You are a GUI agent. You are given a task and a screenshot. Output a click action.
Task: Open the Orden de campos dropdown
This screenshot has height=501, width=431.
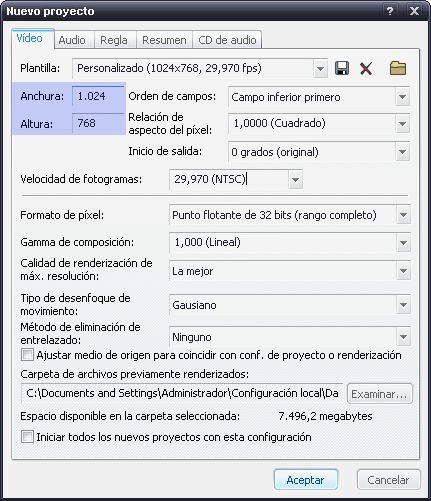point(403,97)
